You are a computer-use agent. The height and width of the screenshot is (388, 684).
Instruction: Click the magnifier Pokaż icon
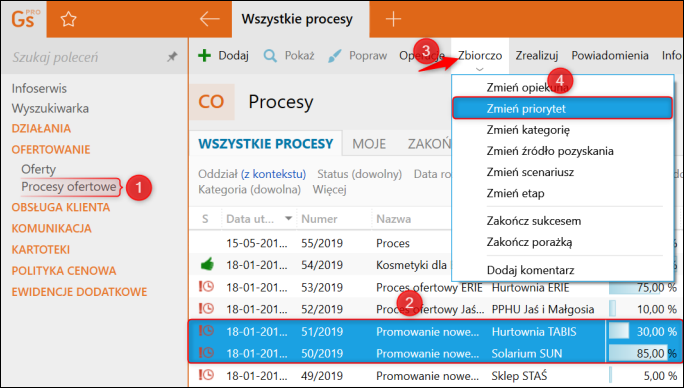270,56
